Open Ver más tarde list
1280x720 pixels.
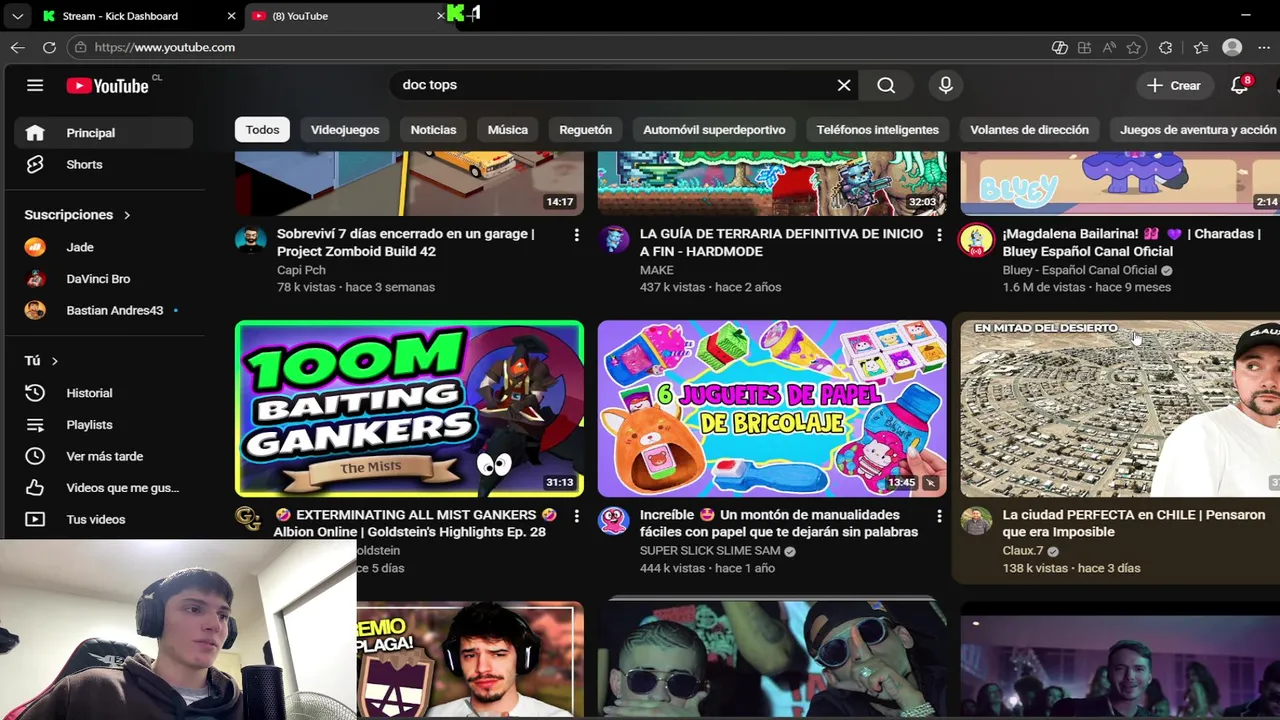click(x=103, y=456)
